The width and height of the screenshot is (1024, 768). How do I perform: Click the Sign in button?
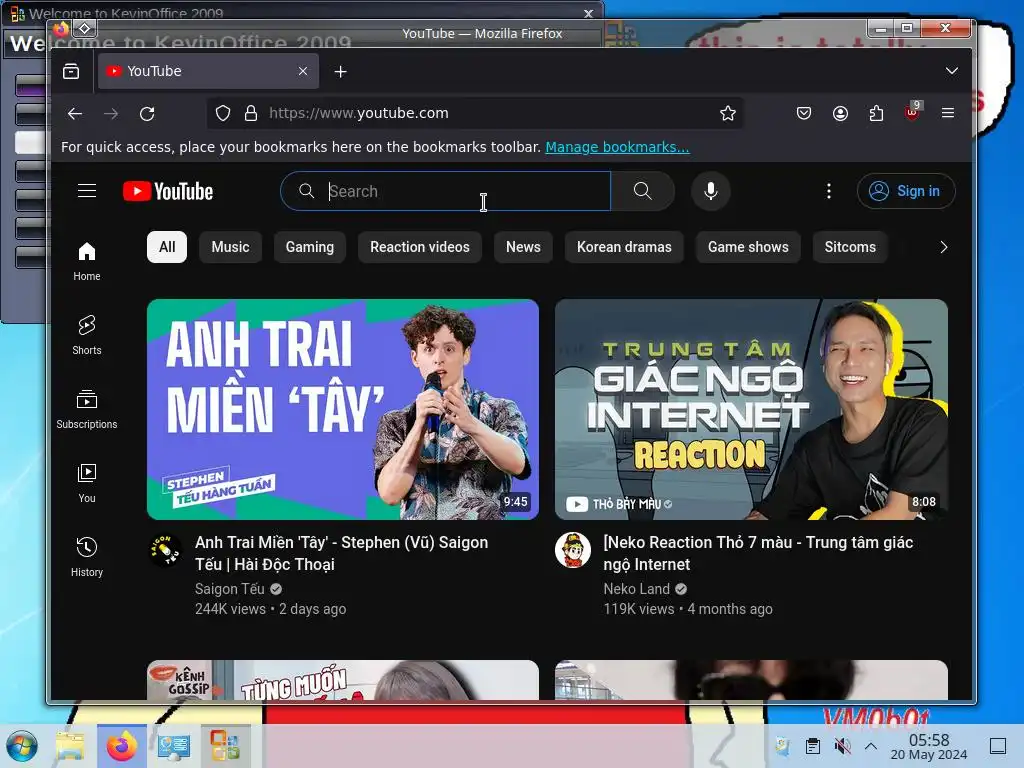point(906,191)
